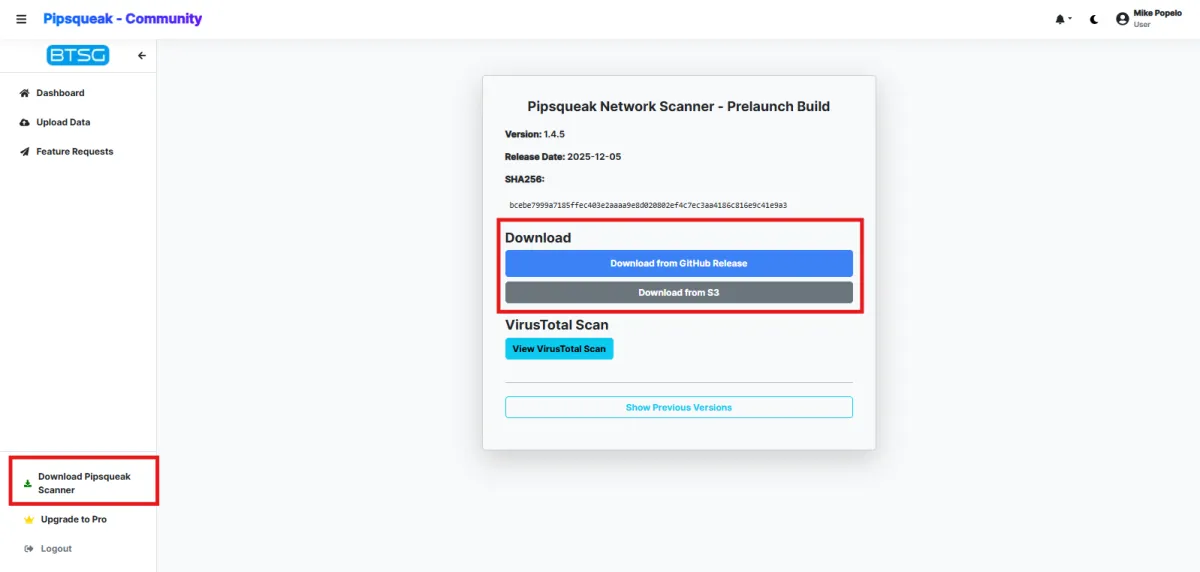Open the hamburger menu icon
This screenshot has height=572, width=1200.
(21, 19)
